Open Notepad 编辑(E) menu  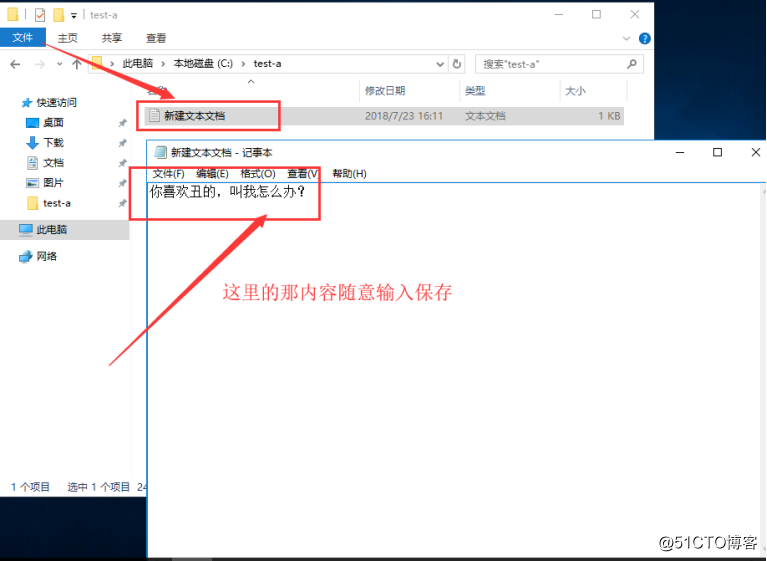coord(212,174)
